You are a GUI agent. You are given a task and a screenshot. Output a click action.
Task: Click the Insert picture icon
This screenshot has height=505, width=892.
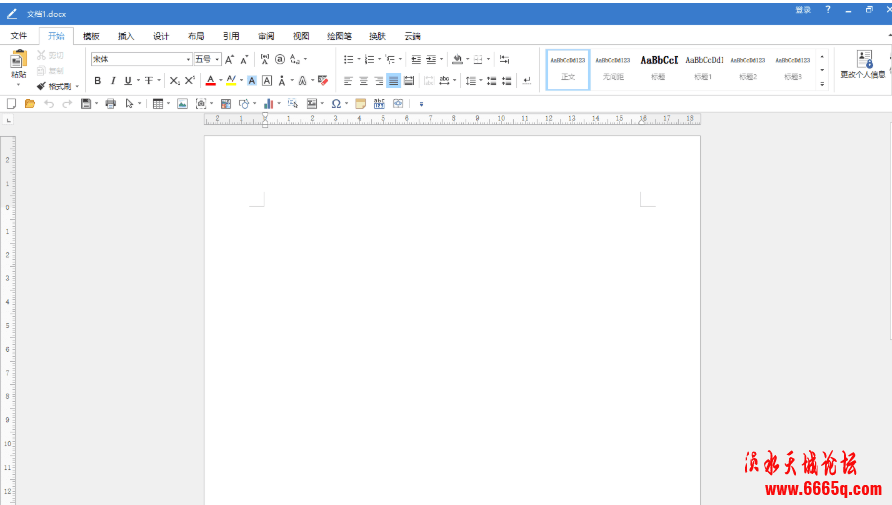point(182,104)
